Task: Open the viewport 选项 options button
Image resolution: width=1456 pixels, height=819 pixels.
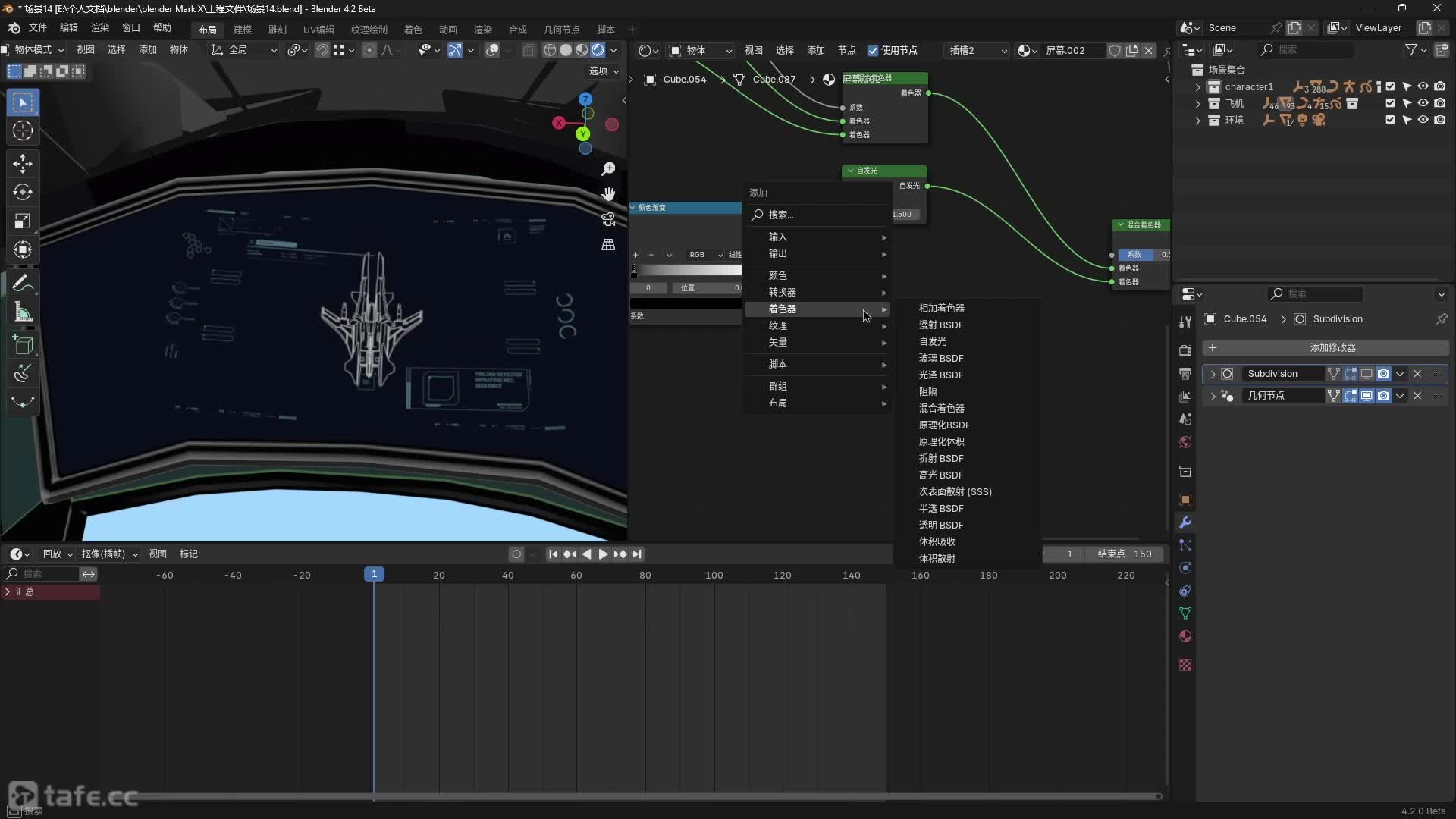Action: (604, 71)
